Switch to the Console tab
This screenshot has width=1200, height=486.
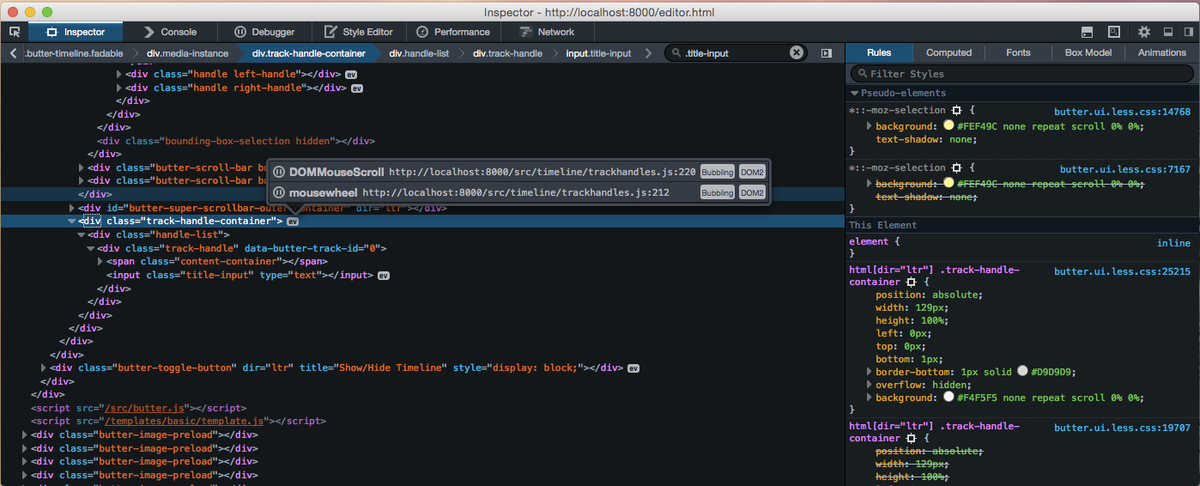tap(169, 32)
